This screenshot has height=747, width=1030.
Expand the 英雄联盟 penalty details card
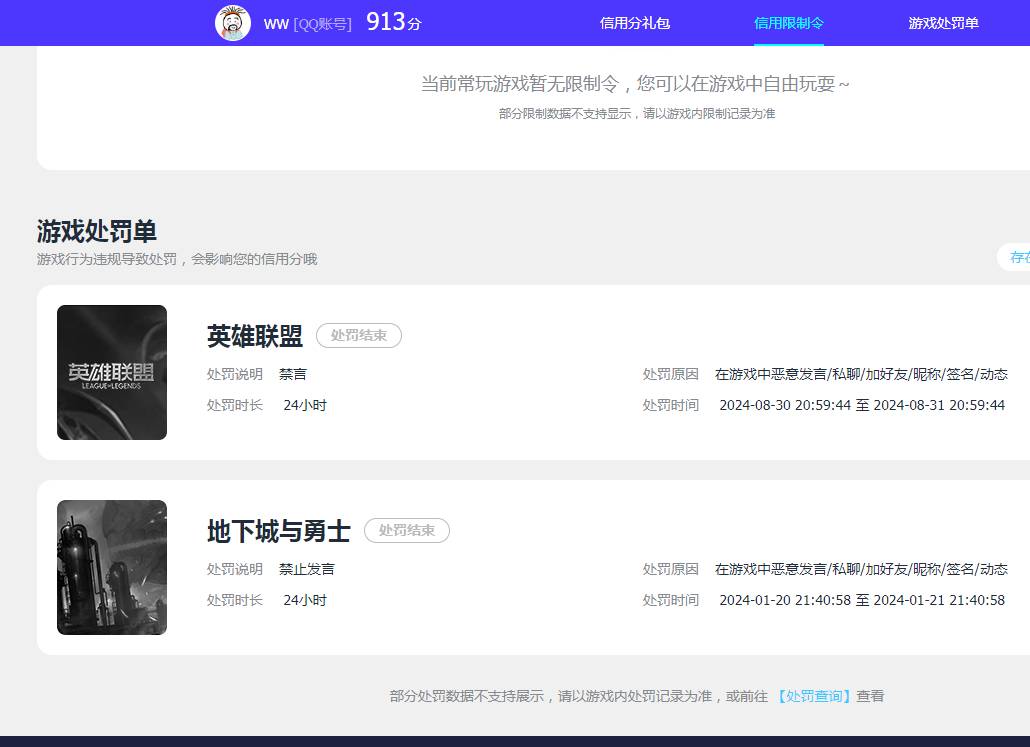(533, 370)
